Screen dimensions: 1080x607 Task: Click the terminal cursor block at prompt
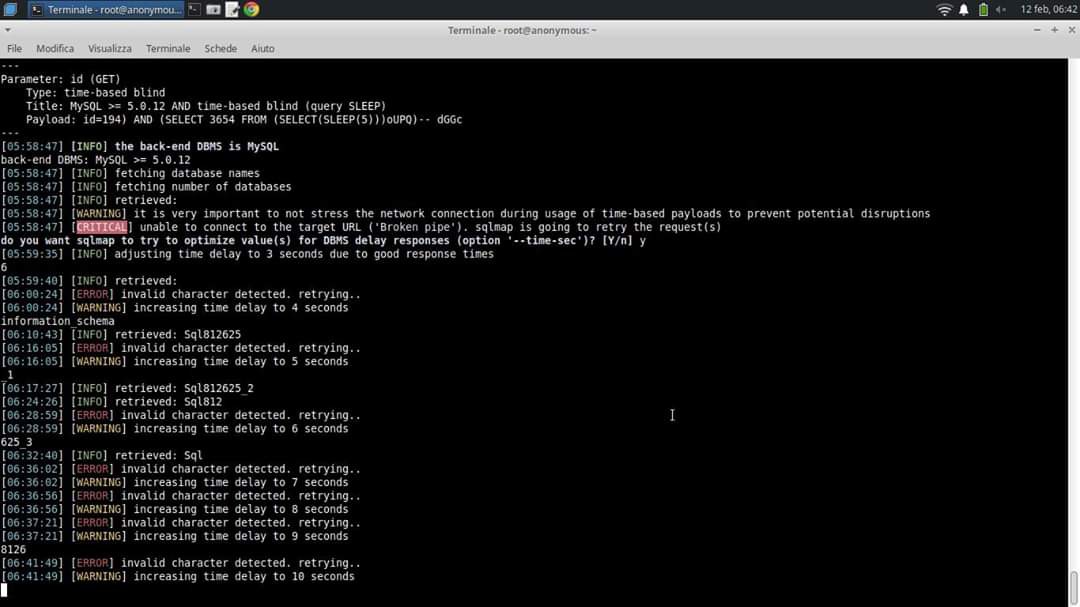pos(4,590)
